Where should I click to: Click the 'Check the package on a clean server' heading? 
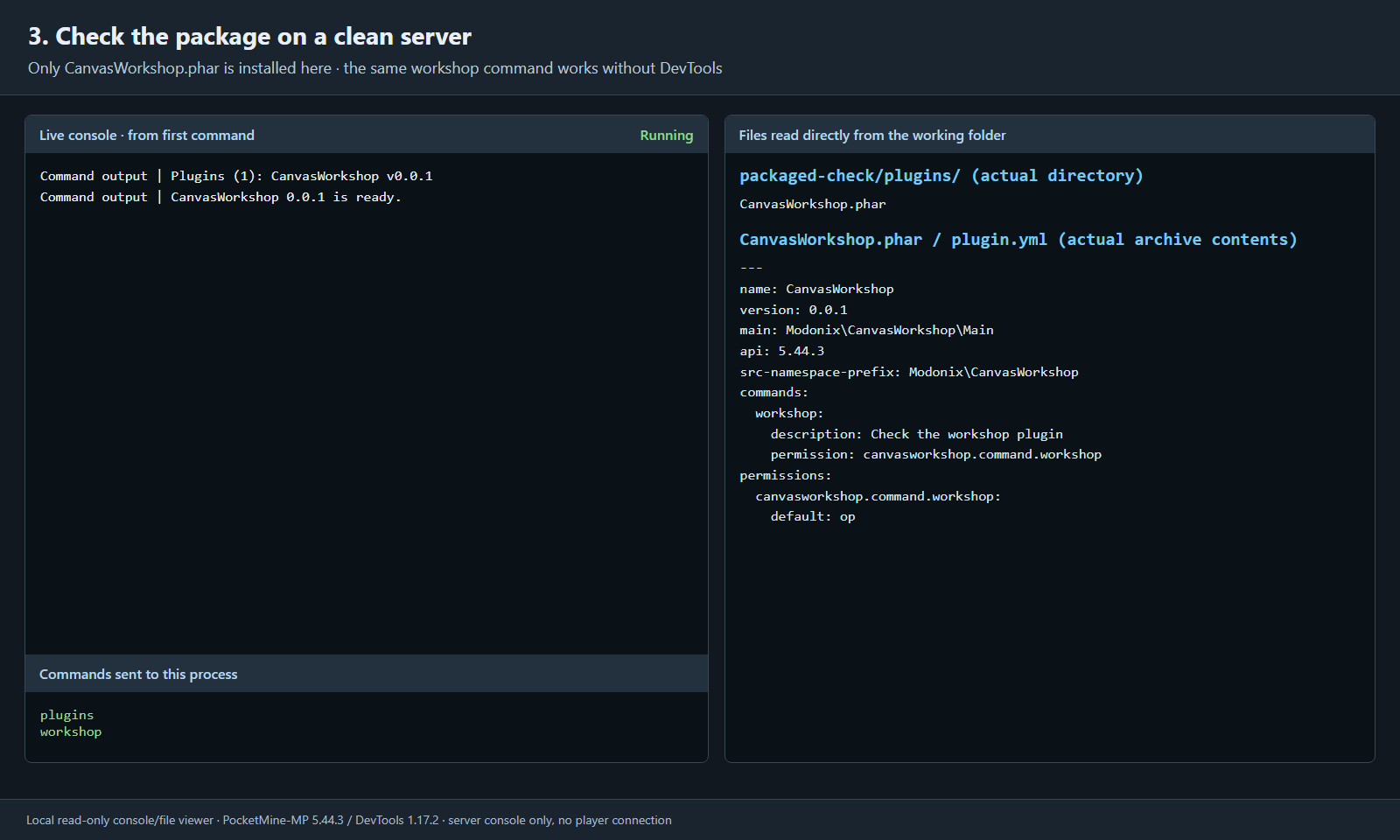coord(249,37)
